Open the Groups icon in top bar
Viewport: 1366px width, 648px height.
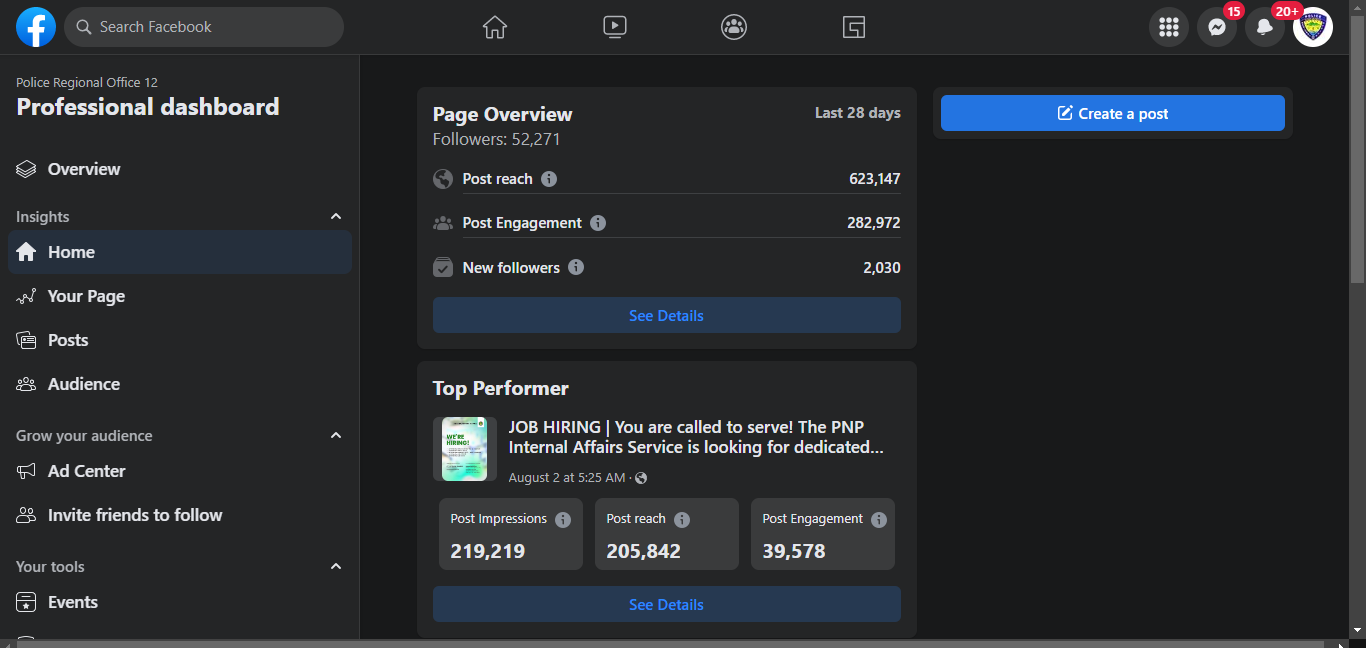tap(734, 27)
